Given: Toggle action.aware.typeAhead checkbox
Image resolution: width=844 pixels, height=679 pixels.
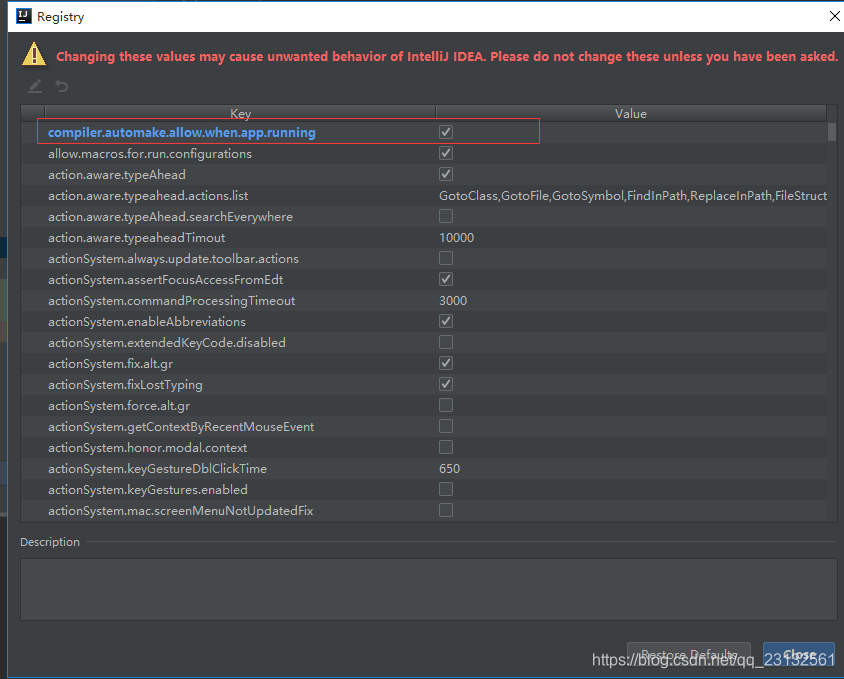Looking at the screenshot, I should tap(446, 174).
